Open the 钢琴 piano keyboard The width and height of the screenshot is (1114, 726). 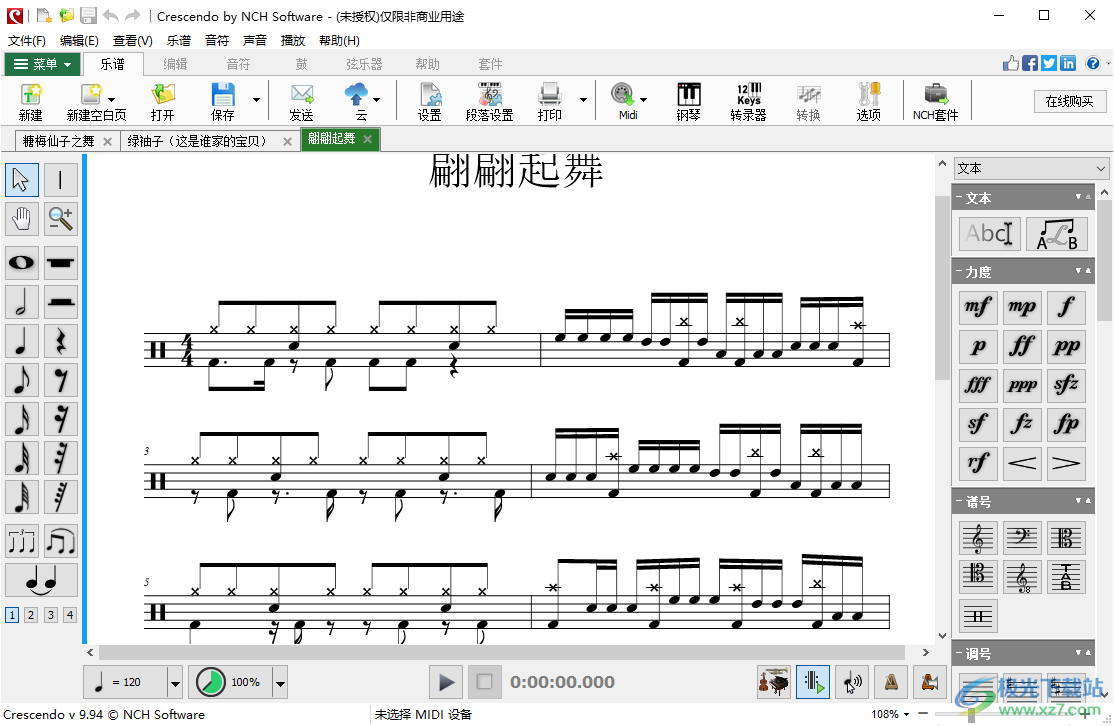(x=688, y=102)
